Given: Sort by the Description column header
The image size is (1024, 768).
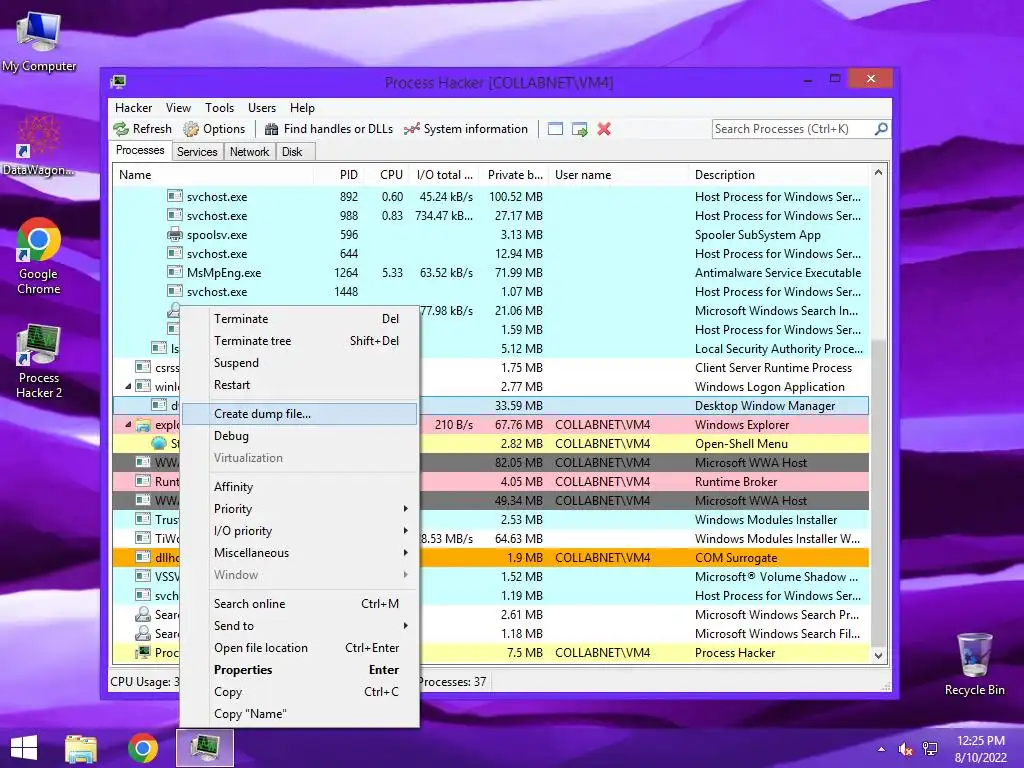Looking at the screenshot, I should coord(780,175).
